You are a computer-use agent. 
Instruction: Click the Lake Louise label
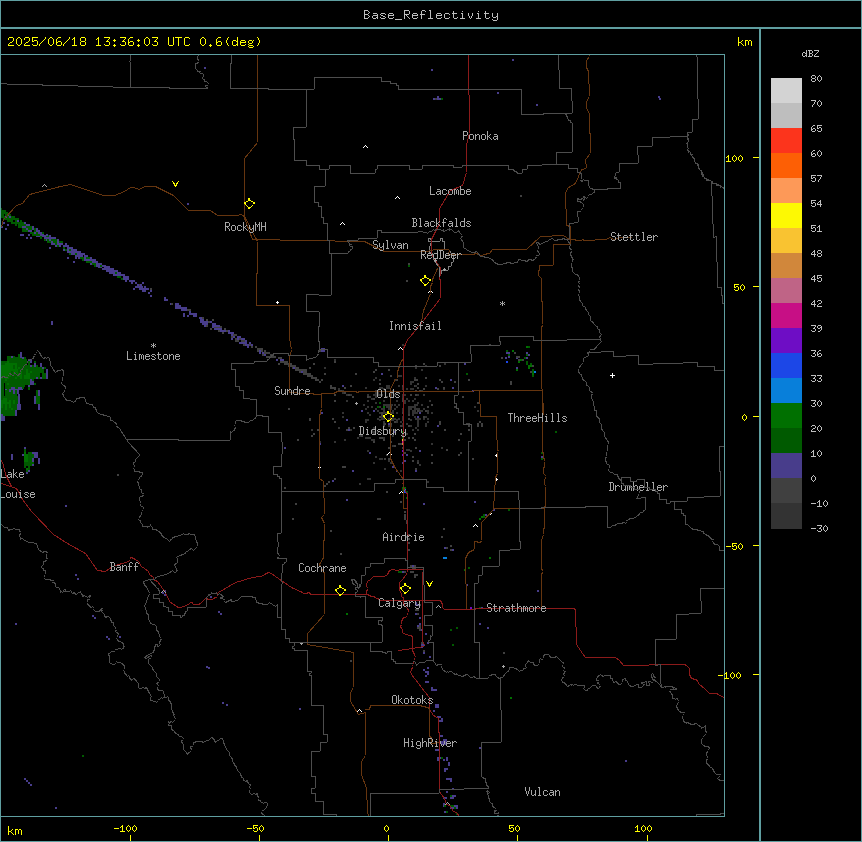[18, 484]
